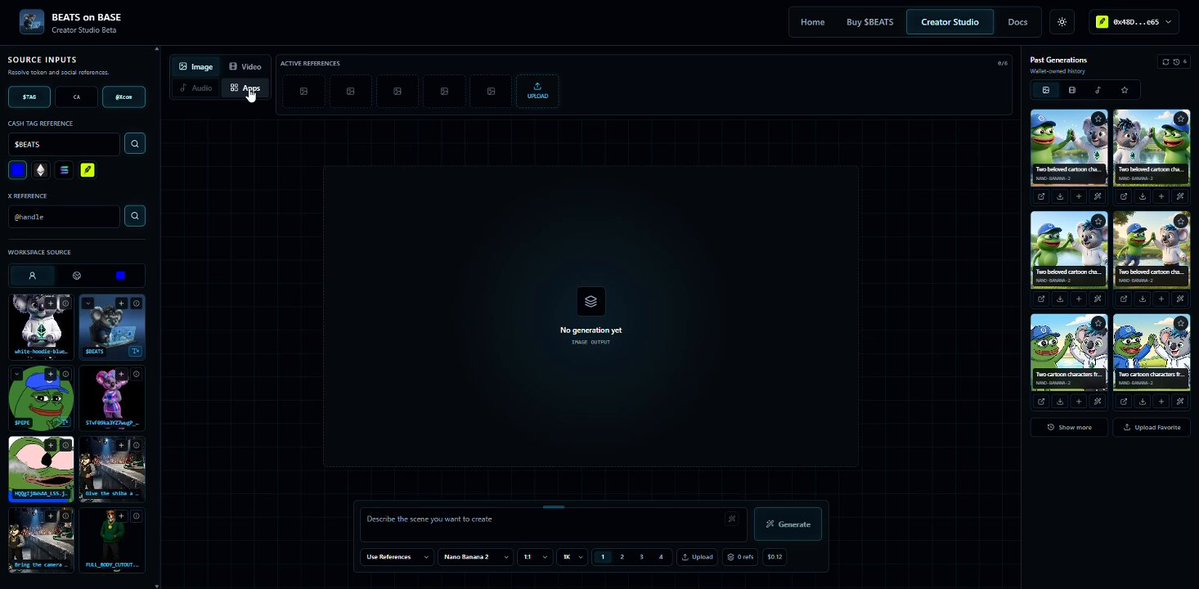The image size is (1199, 589).
Task: Set image count to 4
Action: point(661,557)
